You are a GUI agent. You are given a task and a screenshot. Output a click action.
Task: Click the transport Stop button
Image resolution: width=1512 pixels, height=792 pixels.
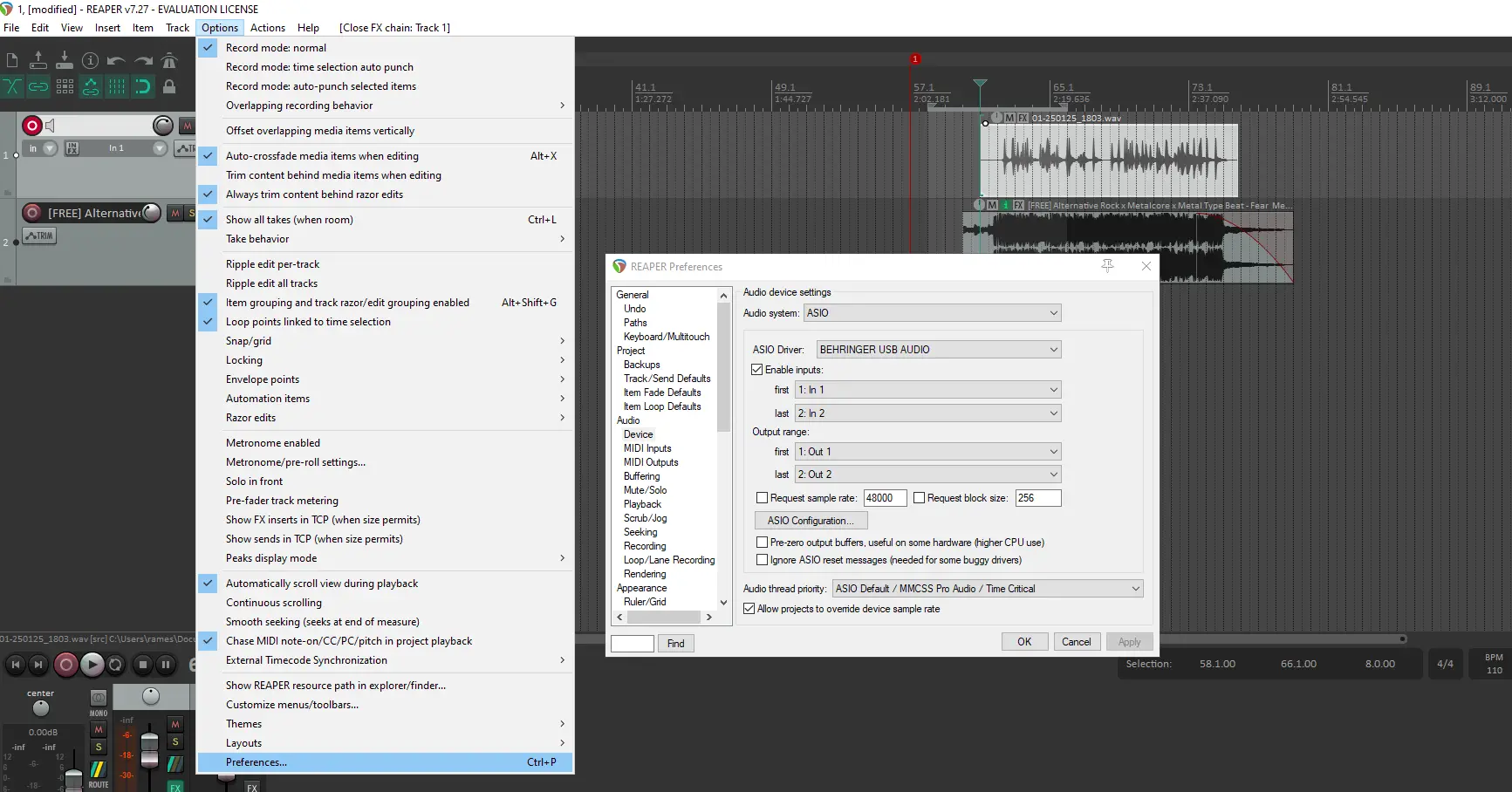click(143, 665)
